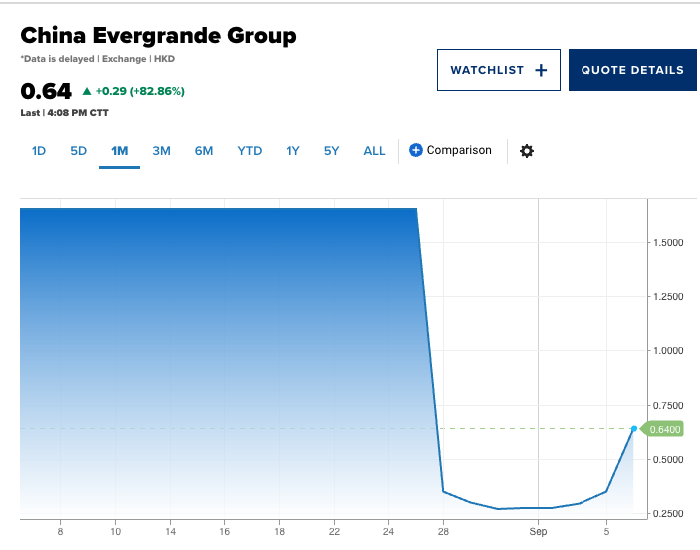Viewport: 700px width, 550px height.
Task: Open the Comparison option
Action: (450, 150)
